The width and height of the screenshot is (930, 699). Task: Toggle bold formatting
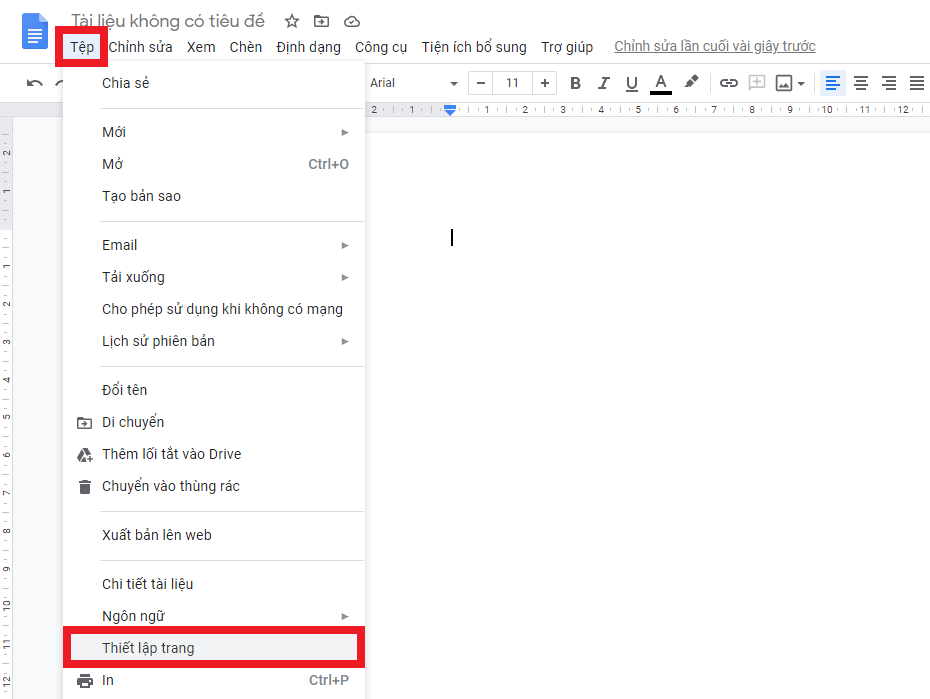[x=575, y=83]
